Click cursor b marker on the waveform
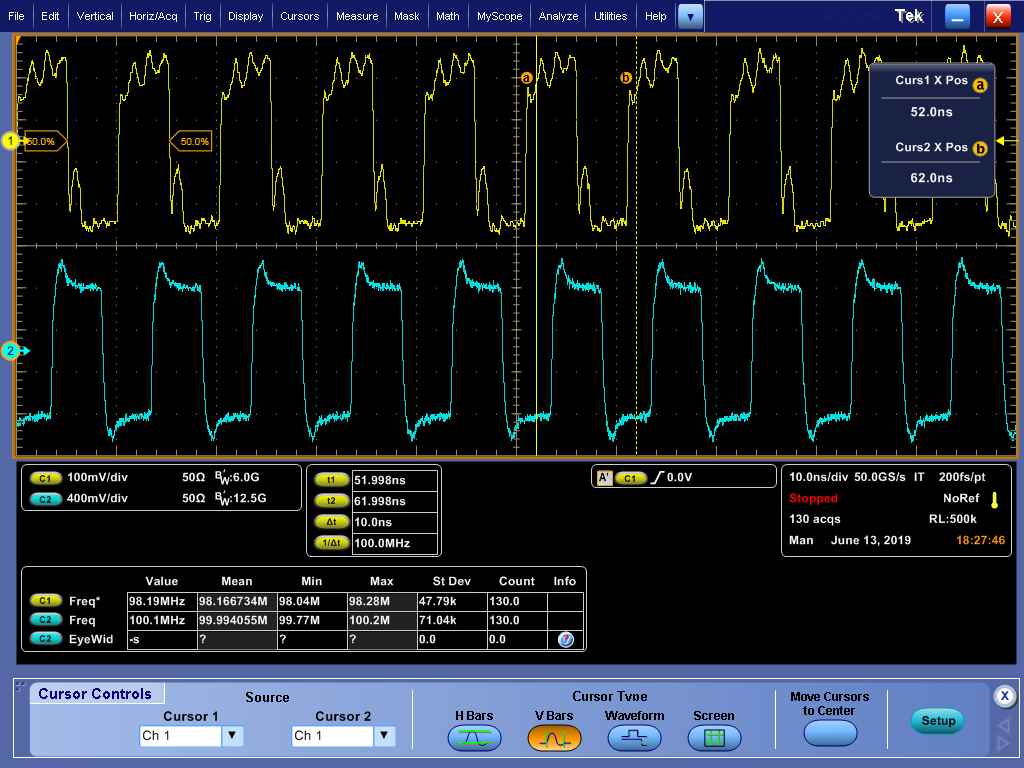Viewport: 1024px width, 768px height. 626,78
